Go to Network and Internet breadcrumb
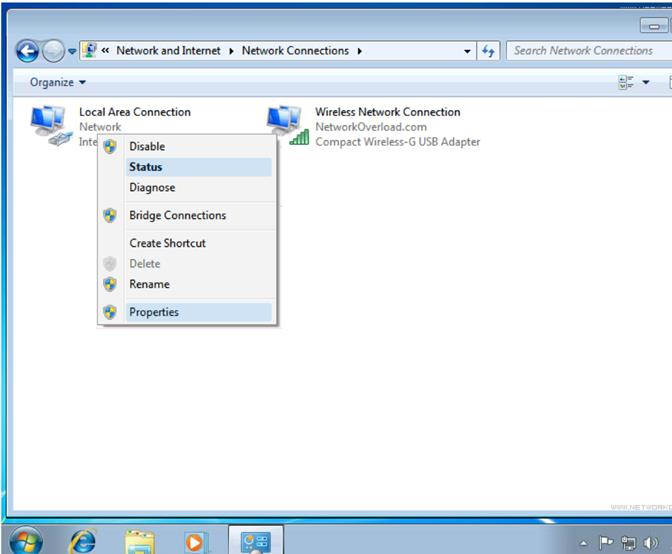672x554 pixels. pyautogui.click(x=168, y=51)
